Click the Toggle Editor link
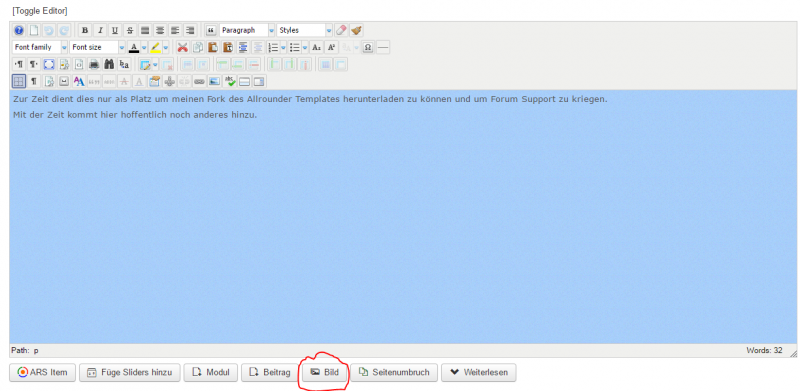Image resolution: width=800 pixels, height=391 pixels. (x=40, y=11)
